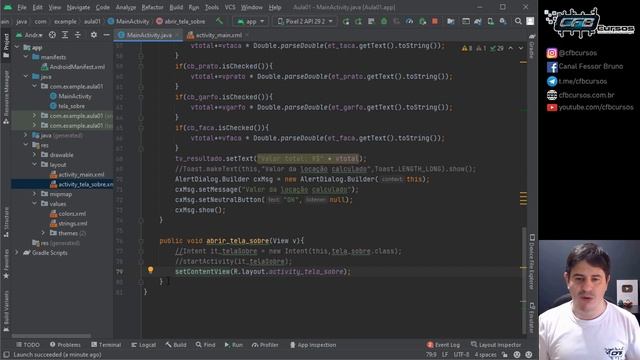The width and height of the screenshot is (640, 360).
Task: Open the Pixel 2 API 29 device dropdown
Action: click(x=305, y=21)
